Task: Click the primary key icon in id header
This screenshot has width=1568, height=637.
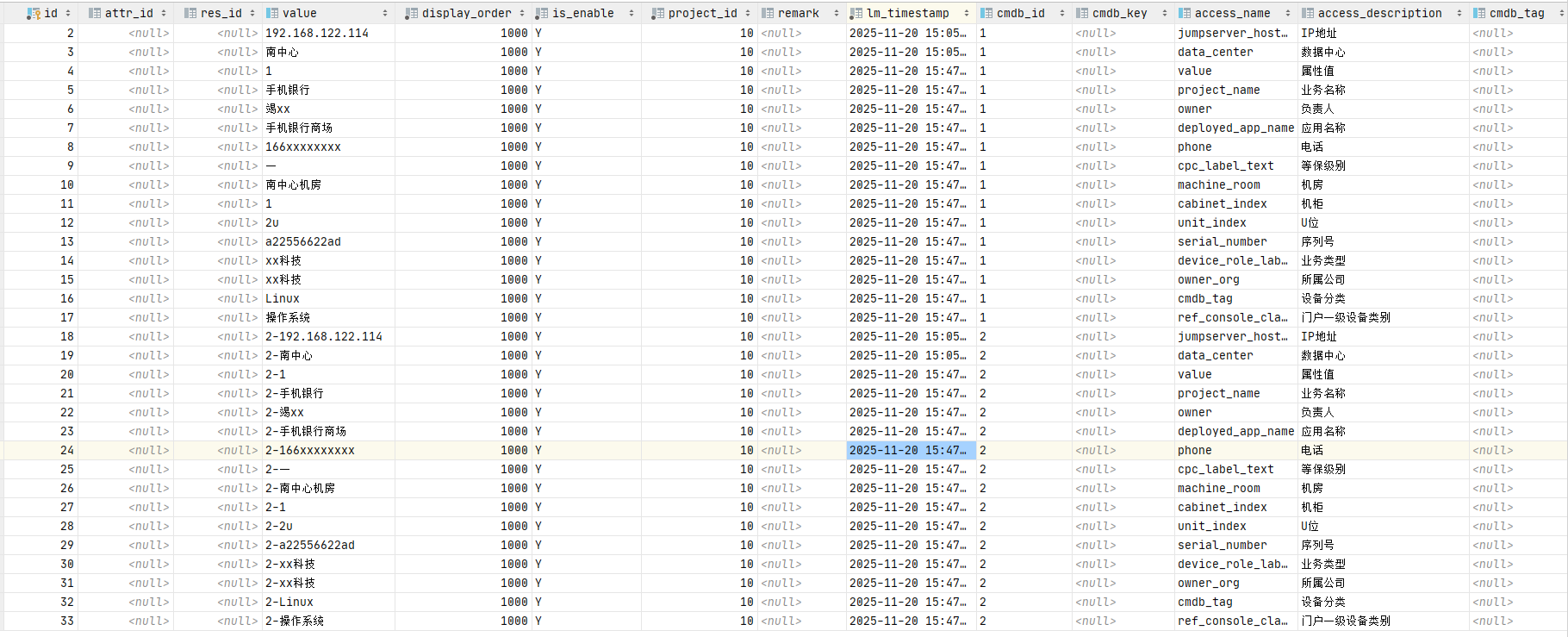Action: point(34,13)
